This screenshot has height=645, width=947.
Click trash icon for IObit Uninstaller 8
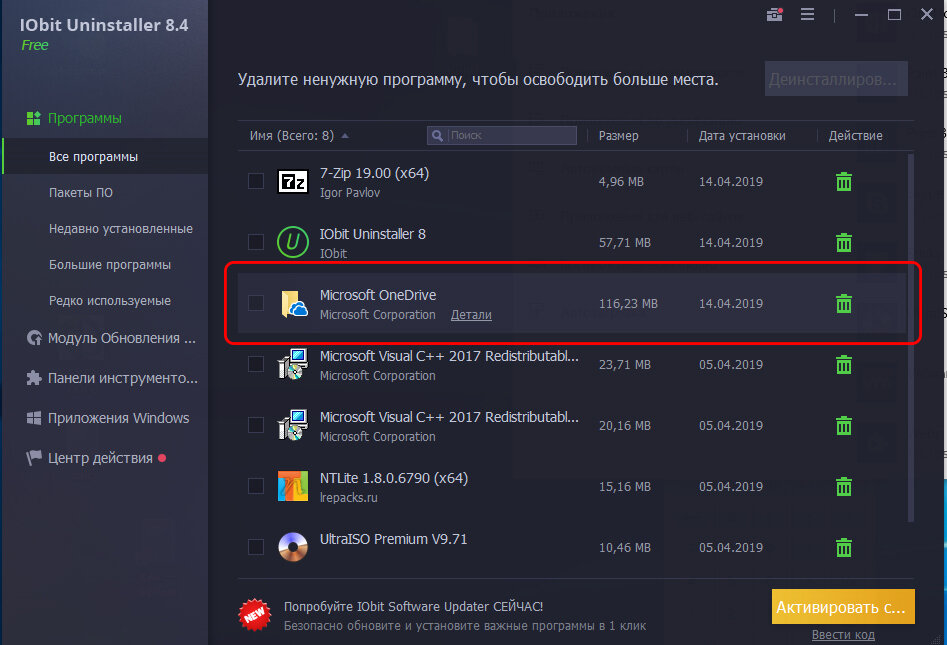[843, 242]
